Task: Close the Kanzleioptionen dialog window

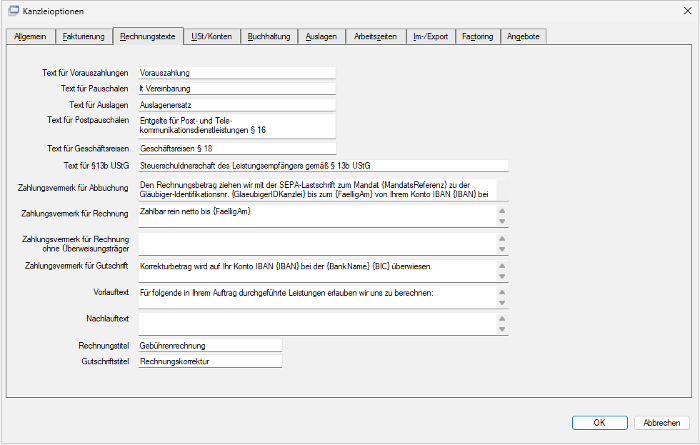Action: pyautogui.click(x=688, y=11)
